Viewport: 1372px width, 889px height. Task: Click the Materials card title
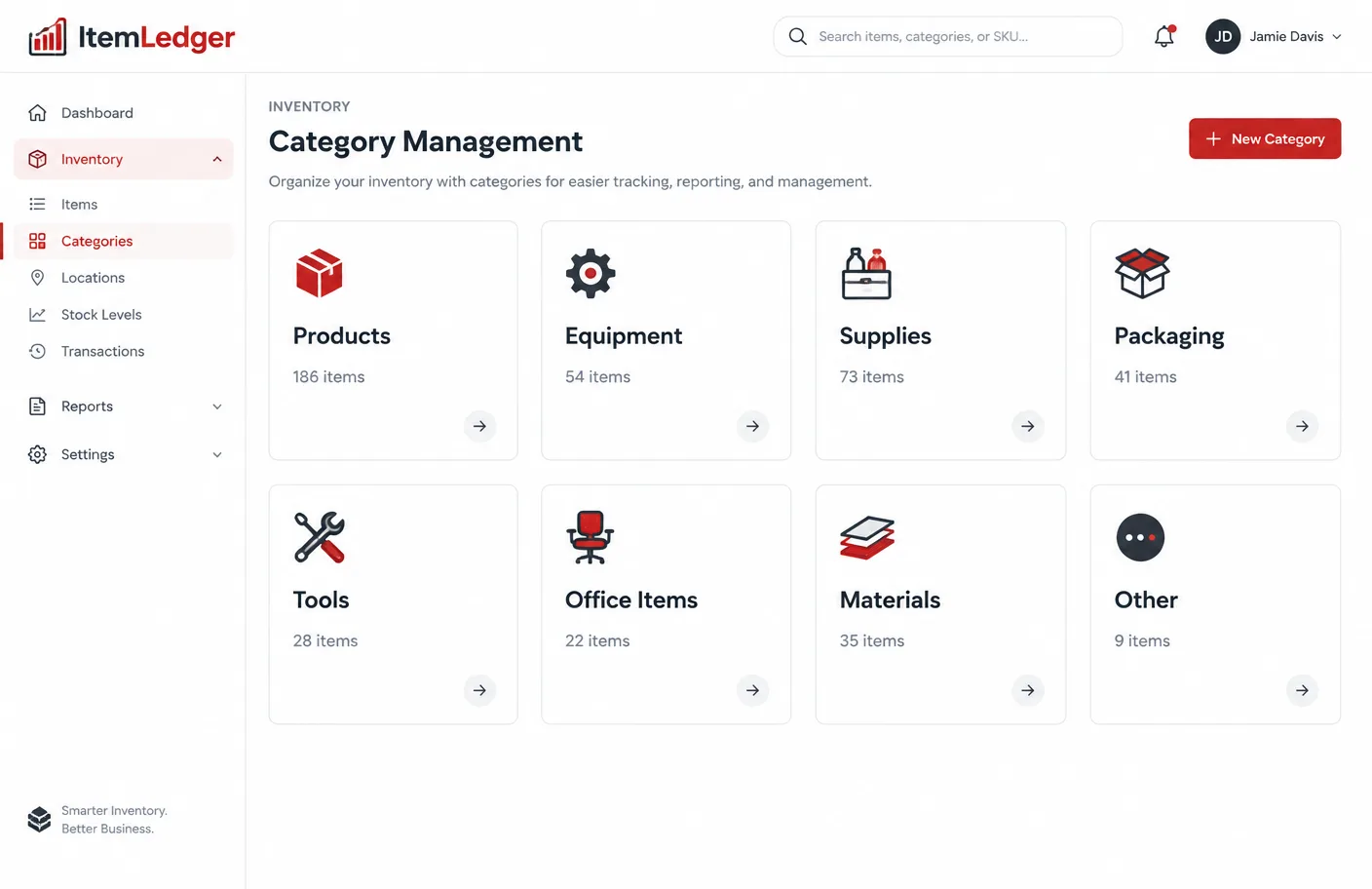(x=890, y=599)
